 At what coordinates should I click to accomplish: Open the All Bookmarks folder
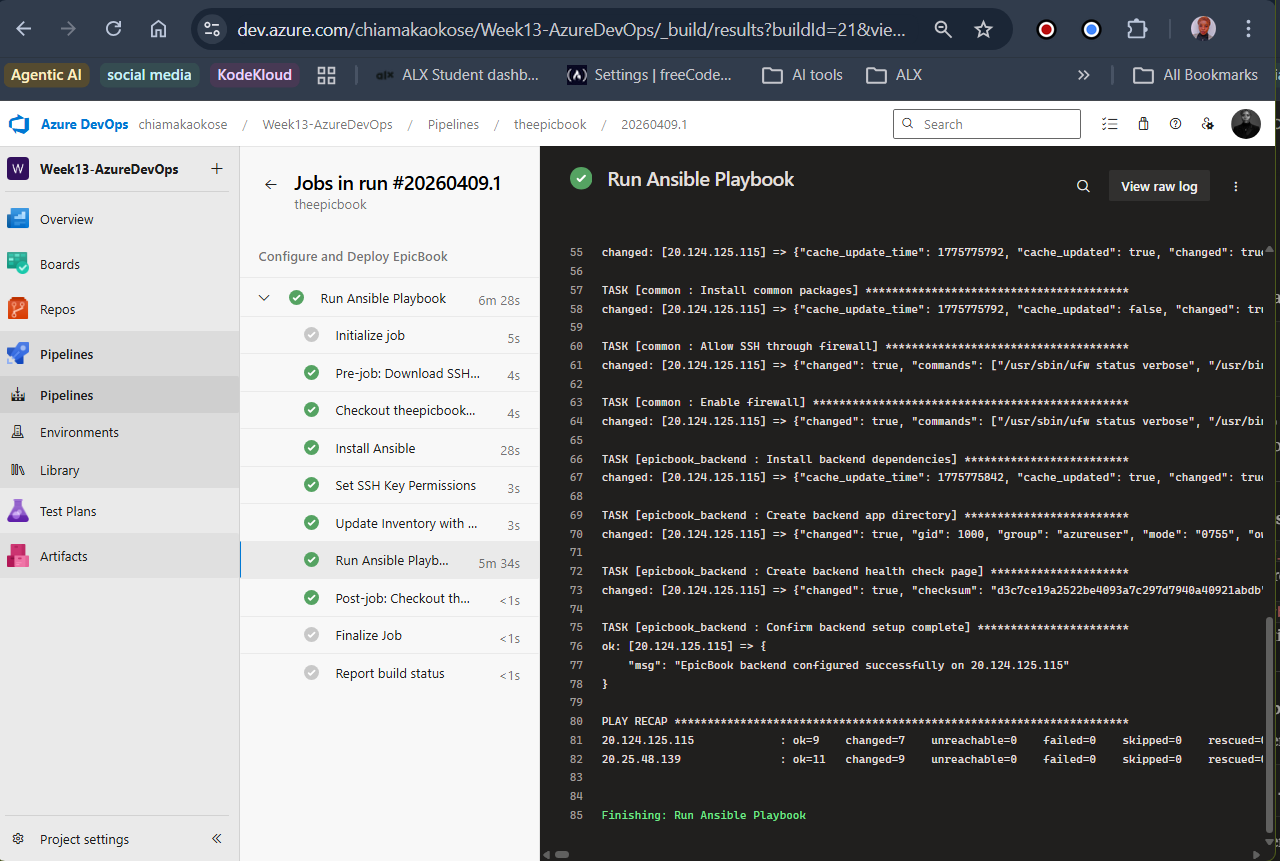(1195, 75)
